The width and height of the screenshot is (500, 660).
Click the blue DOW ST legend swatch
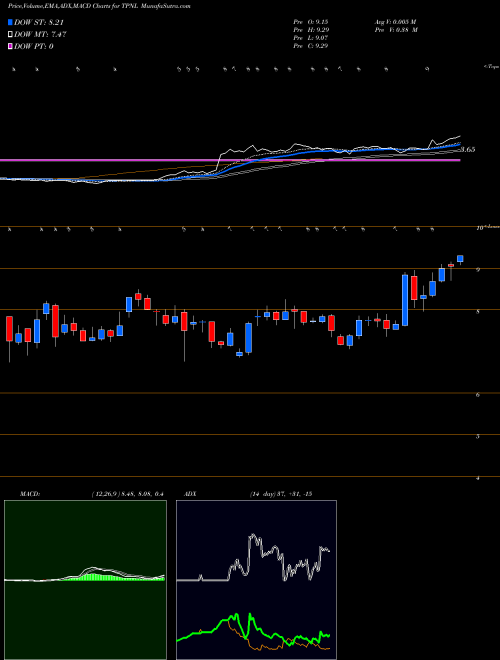(x=10, y=22)
